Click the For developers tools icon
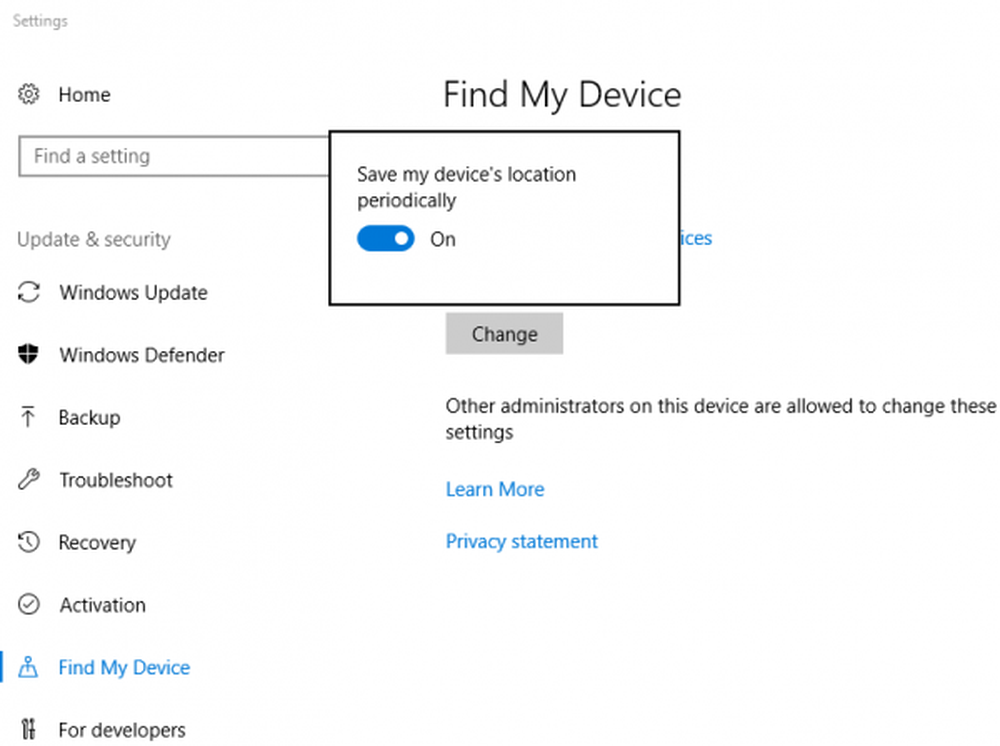Viewport: 1000px width, 746px height. click(29, 730)
